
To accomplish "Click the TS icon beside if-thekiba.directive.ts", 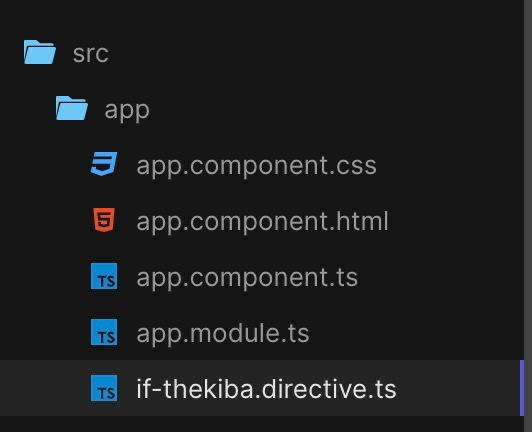I will click(x=104, y=388).
